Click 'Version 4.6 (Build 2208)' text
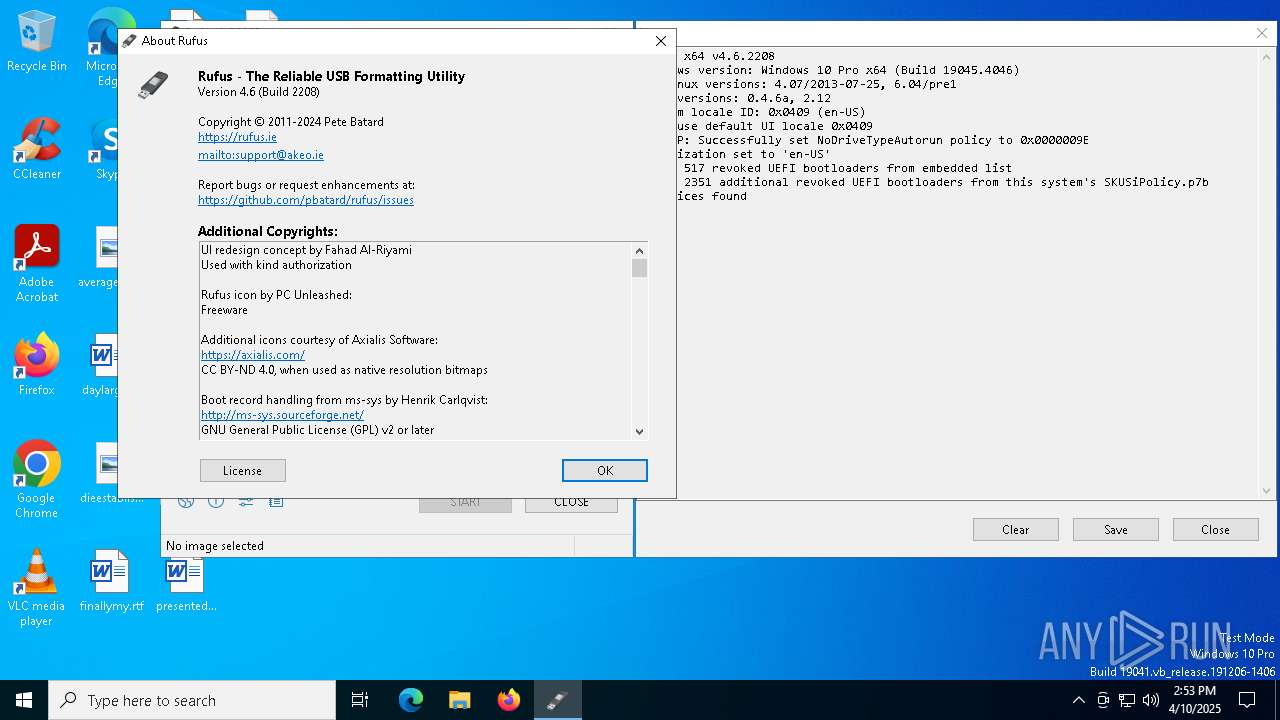 coord(258,92)
